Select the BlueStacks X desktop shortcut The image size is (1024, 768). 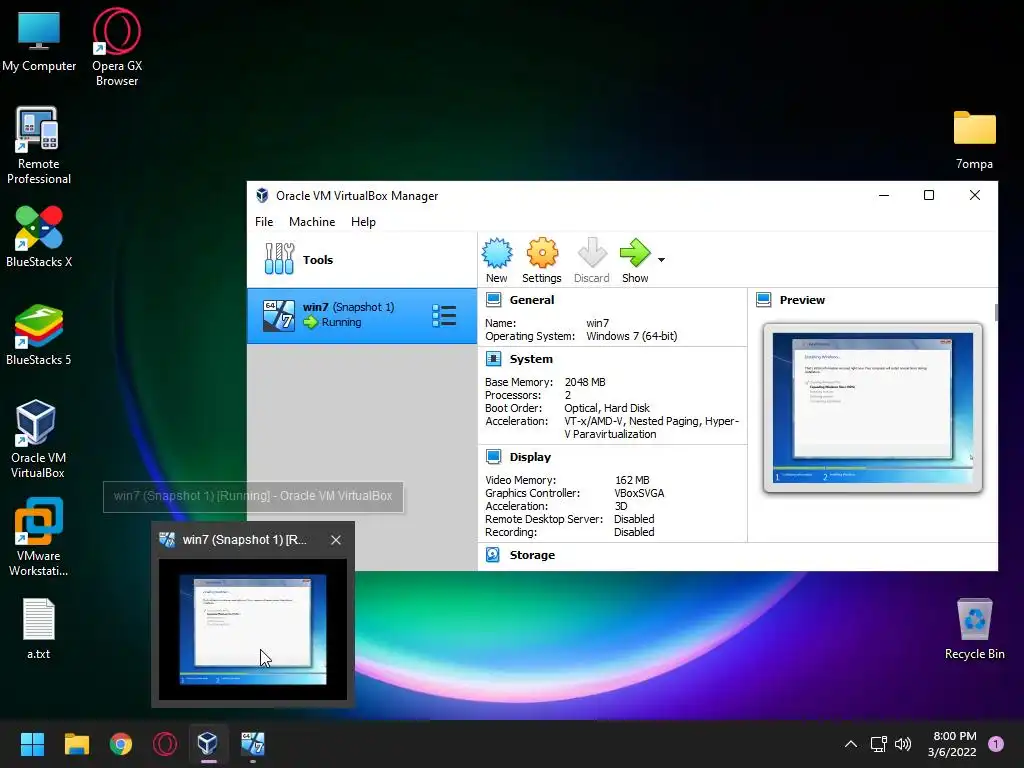pyautogui.click(x=39, y=236)
